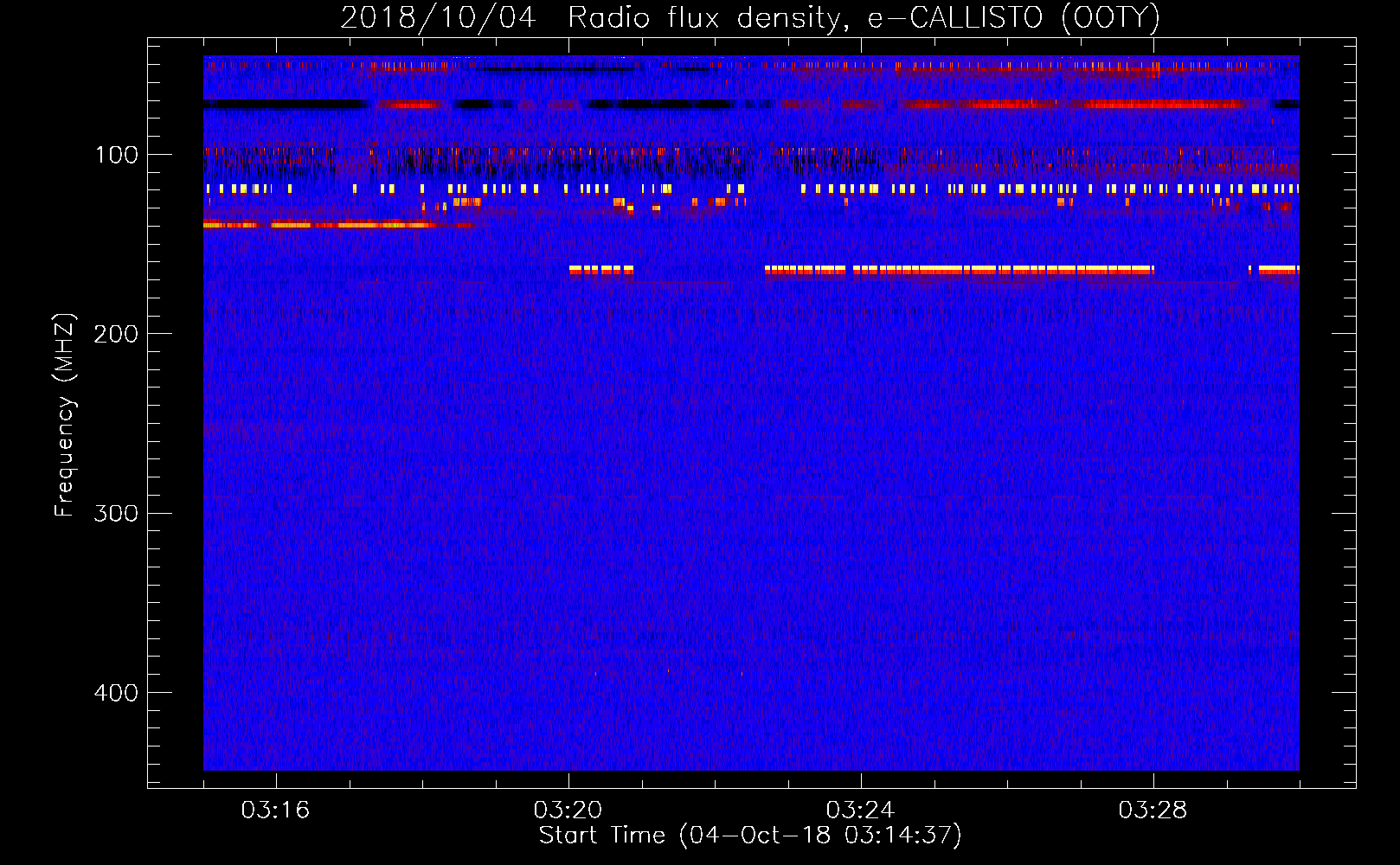This screenshot has height=865, width=1400.
Task: Click the 400 frequency tick label
Action: pos(116,693)
